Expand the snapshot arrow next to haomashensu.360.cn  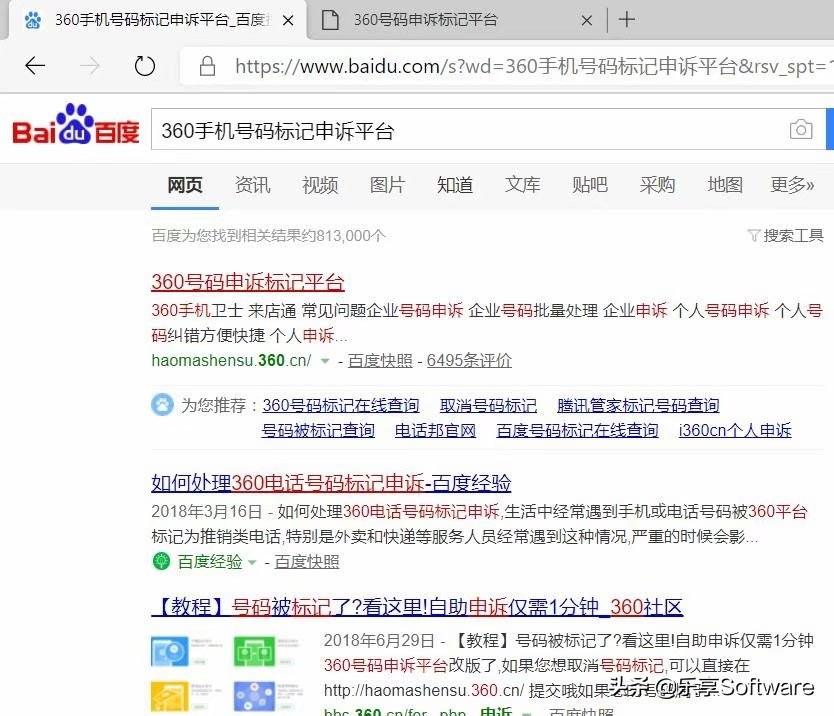pyautogui.click(x=325, y=362)
